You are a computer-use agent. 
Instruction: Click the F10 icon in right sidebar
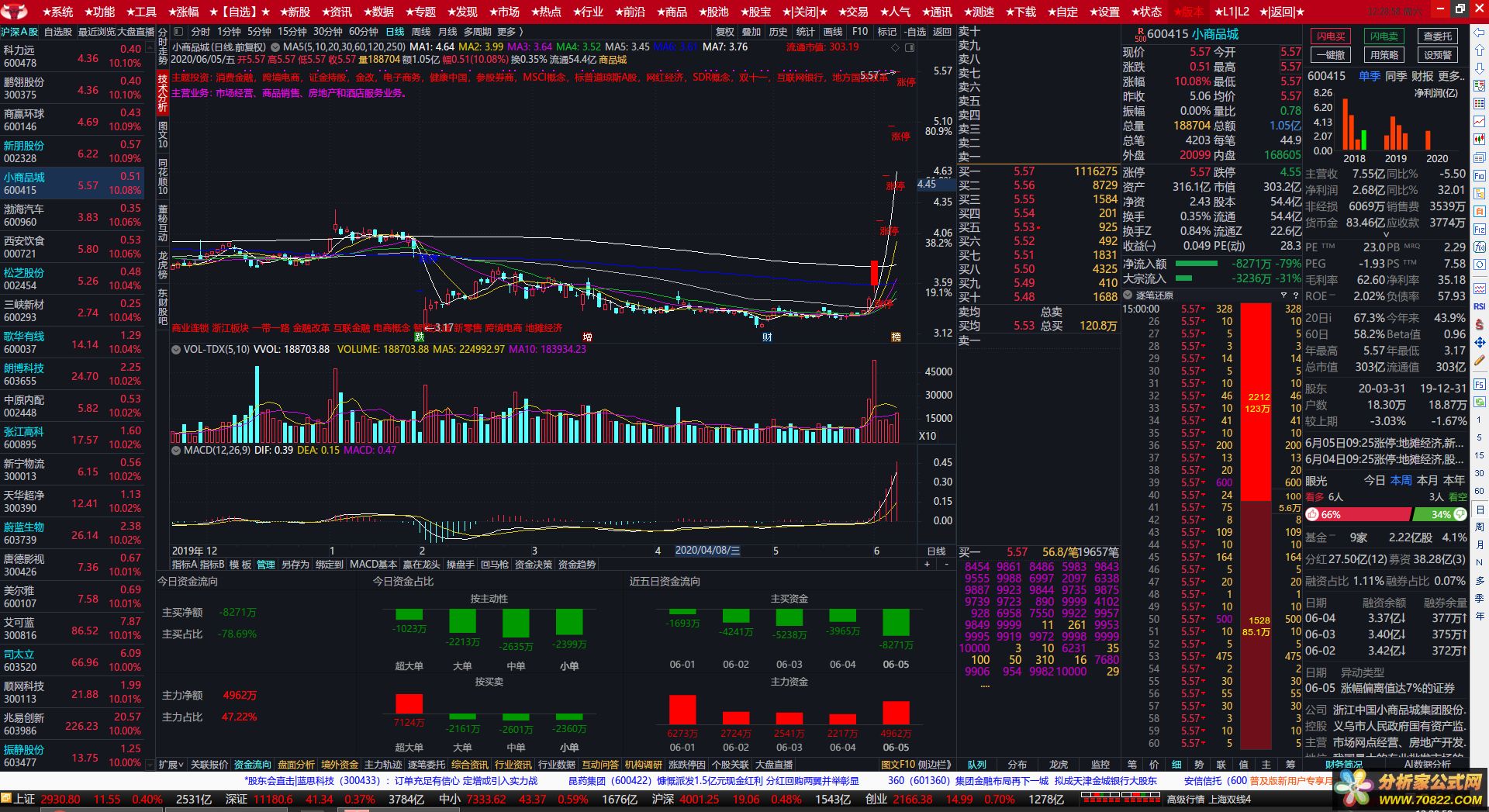[1480, 177]
